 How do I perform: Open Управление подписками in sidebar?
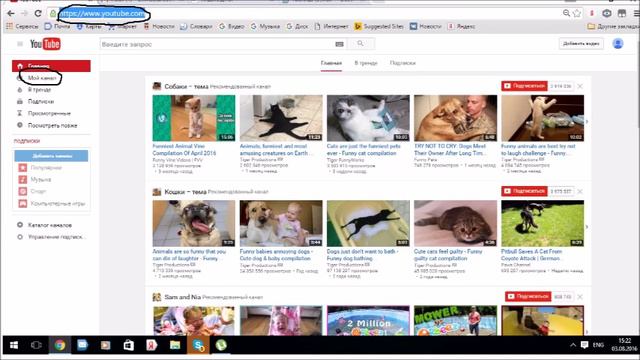point(56,237)
